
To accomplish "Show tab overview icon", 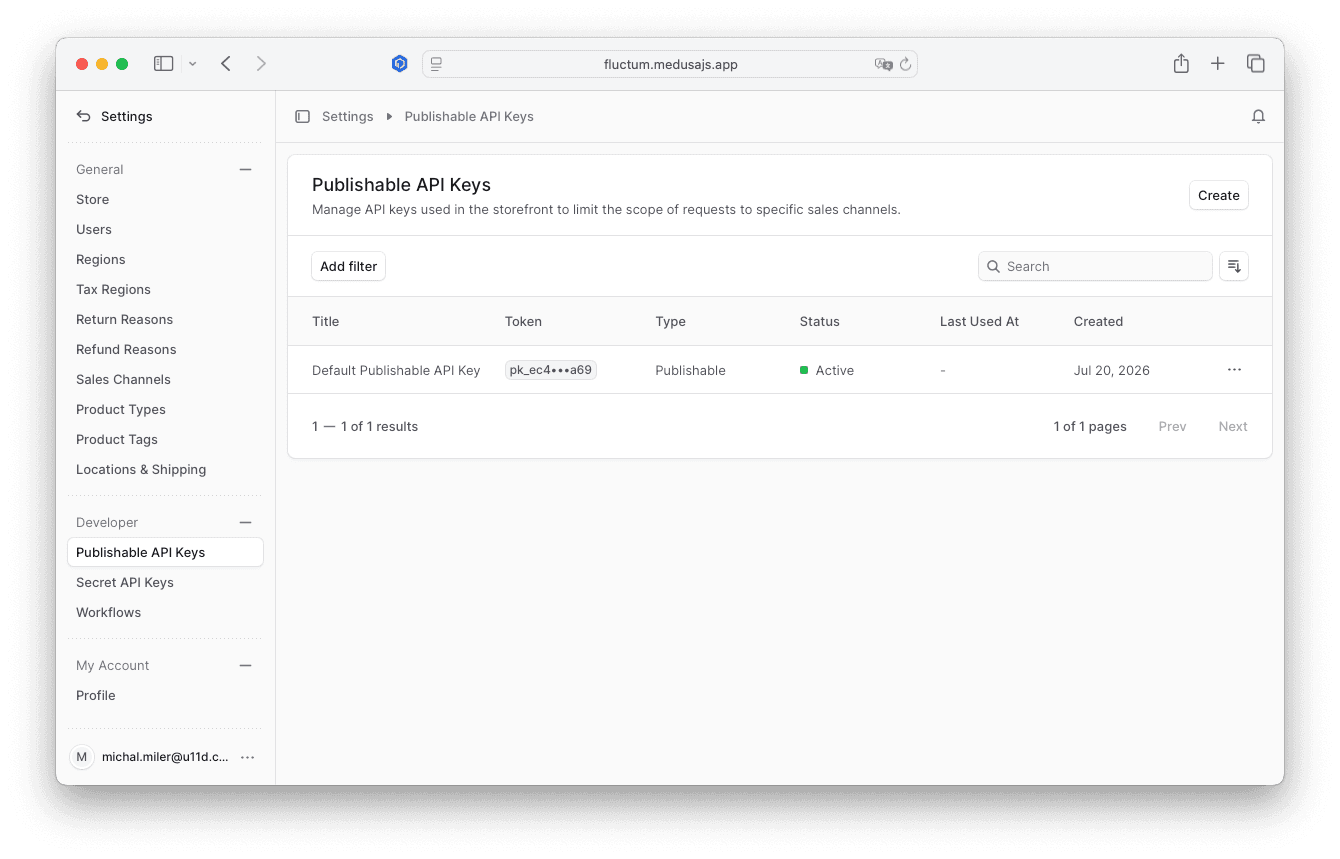I will [x=1256, y=63].
